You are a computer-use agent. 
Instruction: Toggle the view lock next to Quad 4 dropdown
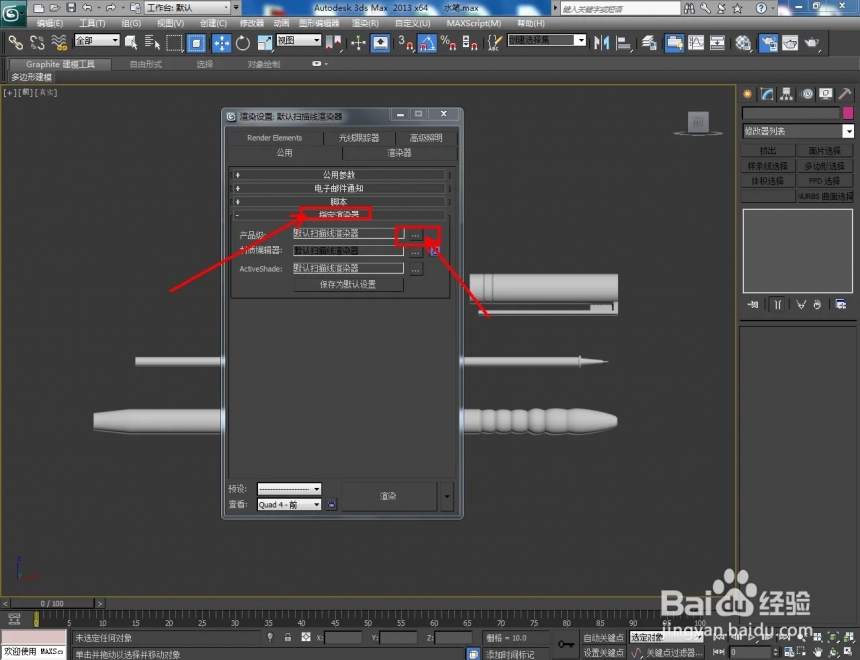(331, 504)
